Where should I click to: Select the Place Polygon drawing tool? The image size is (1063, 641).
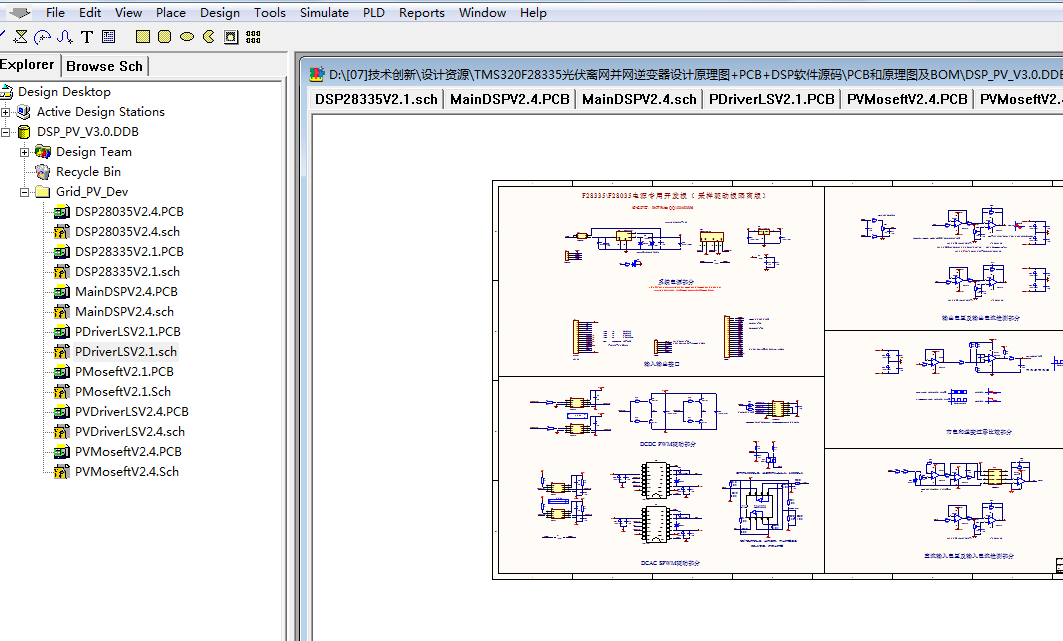coord(20,37)
